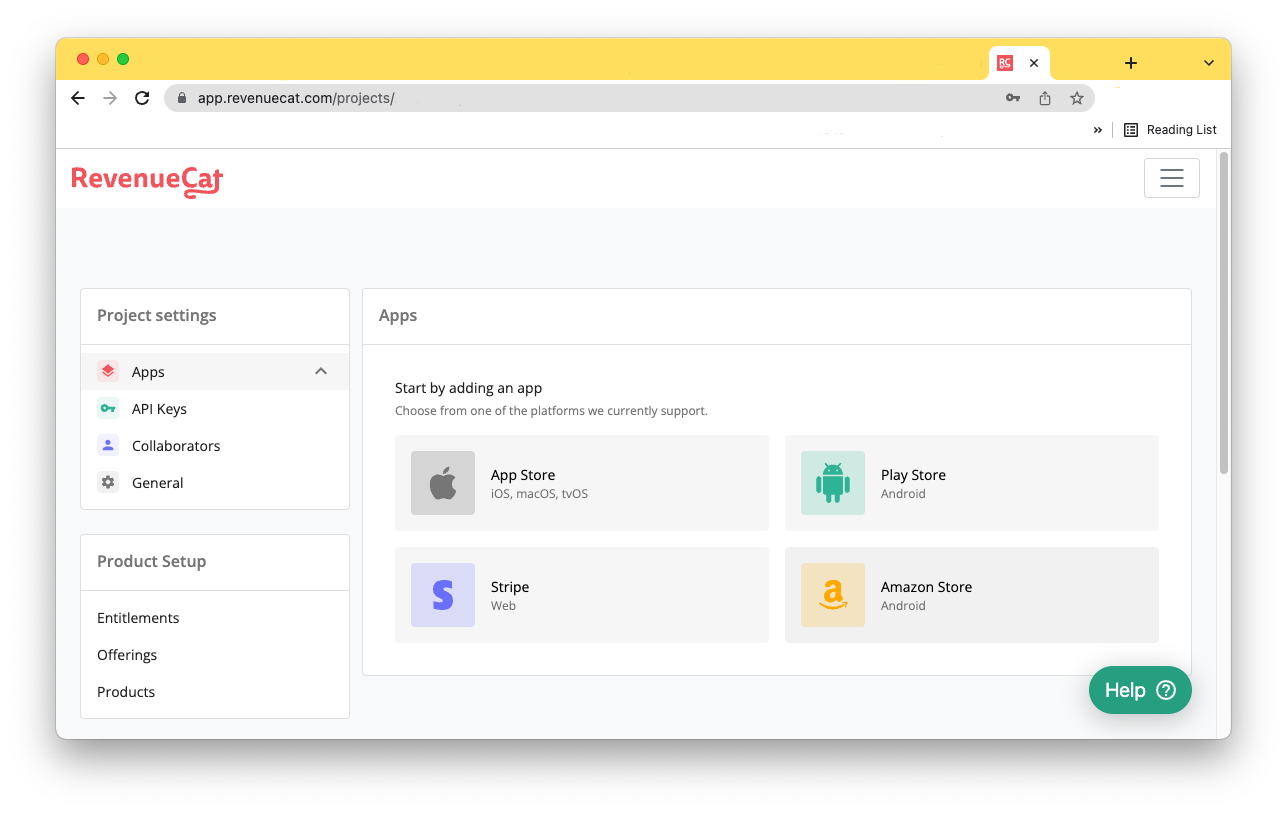Collapse the Apps section chevron
This screenshot has height=813, width=1287.
[x=321, y=371]
